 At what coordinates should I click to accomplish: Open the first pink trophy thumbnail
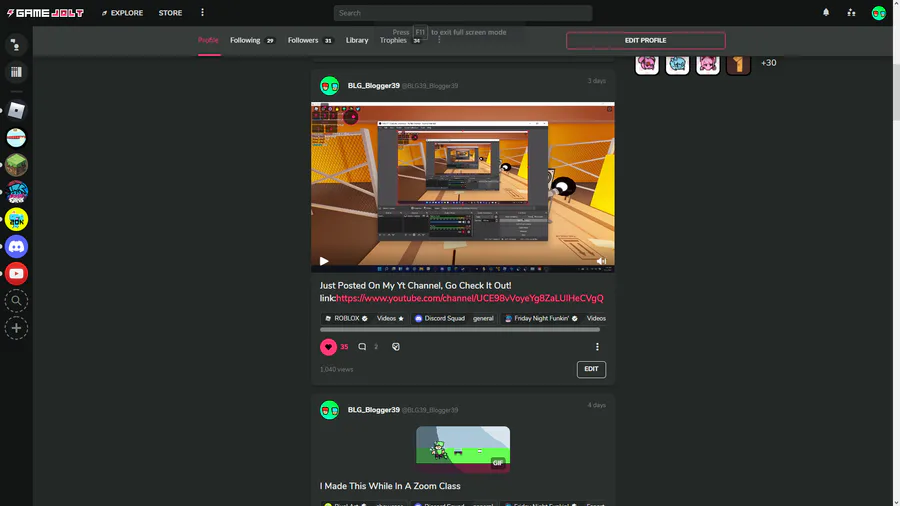click(647, 63)
